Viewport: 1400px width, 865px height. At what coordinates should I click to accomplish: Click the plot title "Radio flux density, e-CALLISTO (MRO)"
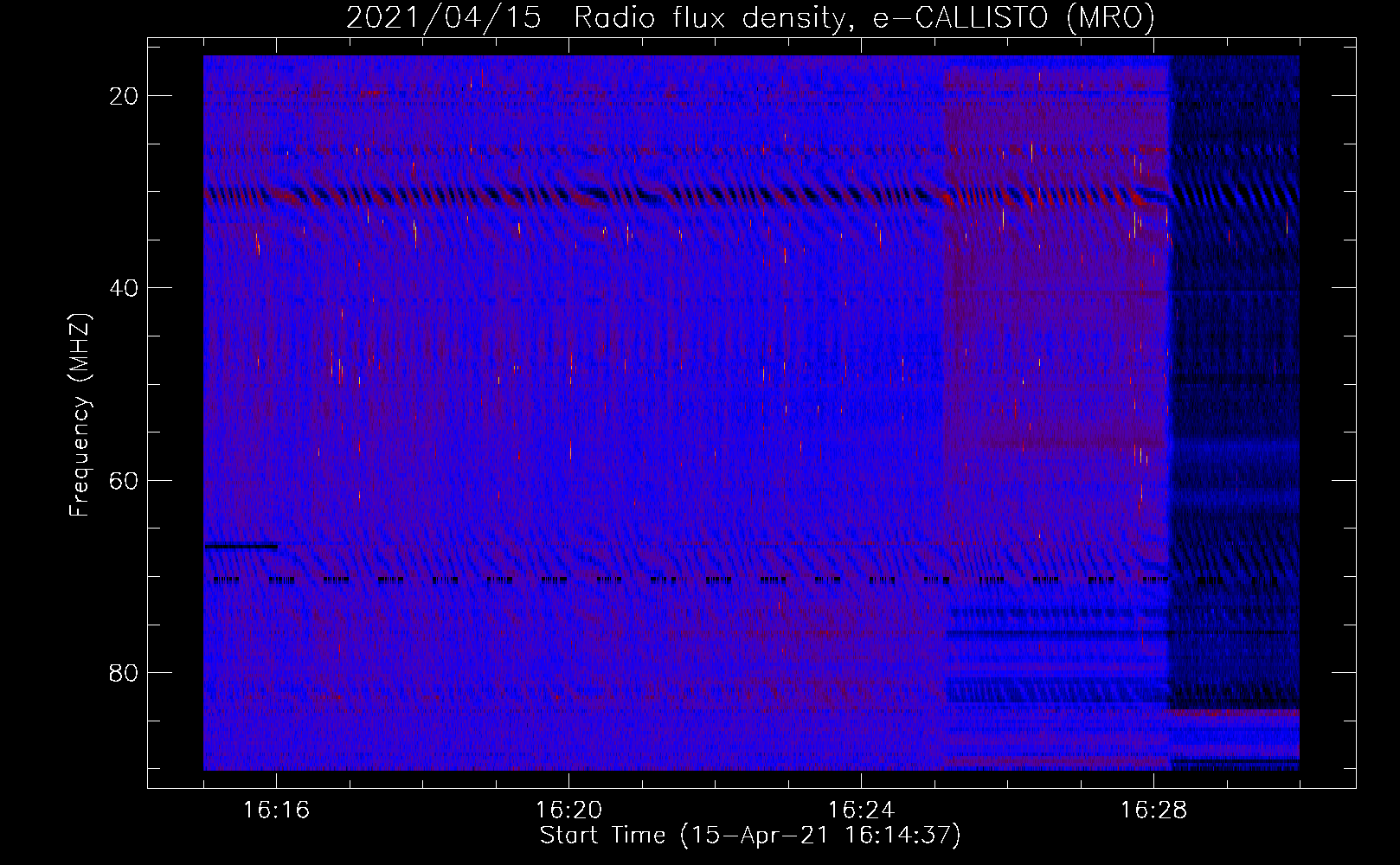tap(864, 17)
